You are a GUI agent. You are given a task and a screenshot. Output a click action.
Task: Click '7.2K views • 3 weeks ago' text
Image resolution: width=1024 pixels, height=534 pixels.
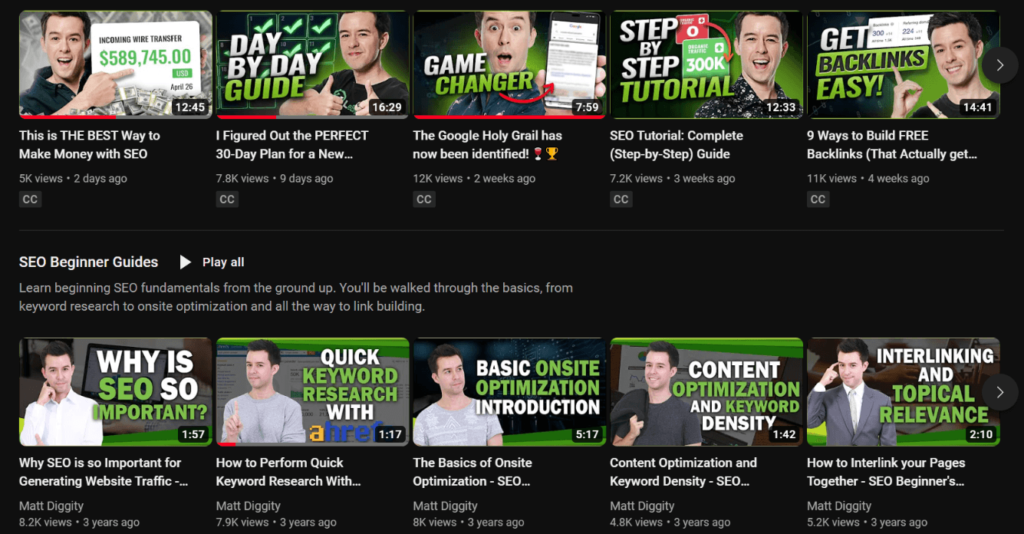pos(673,178)
